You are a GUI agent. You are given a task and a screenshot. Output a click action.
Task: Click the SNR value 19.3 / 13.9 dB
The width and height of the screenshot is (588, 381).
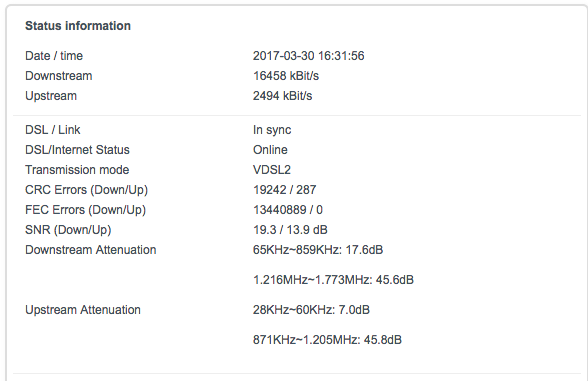pos(290,230)
